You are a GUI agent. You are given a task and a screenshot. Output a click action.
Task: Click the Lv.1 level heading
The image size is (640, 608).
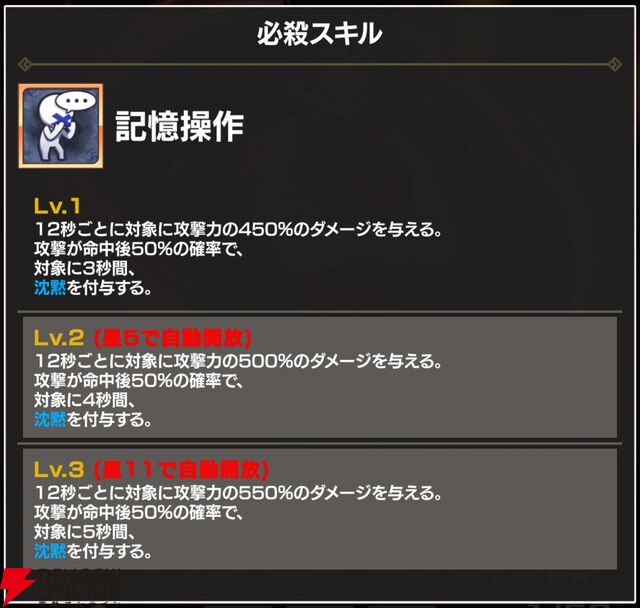(57, 206)
